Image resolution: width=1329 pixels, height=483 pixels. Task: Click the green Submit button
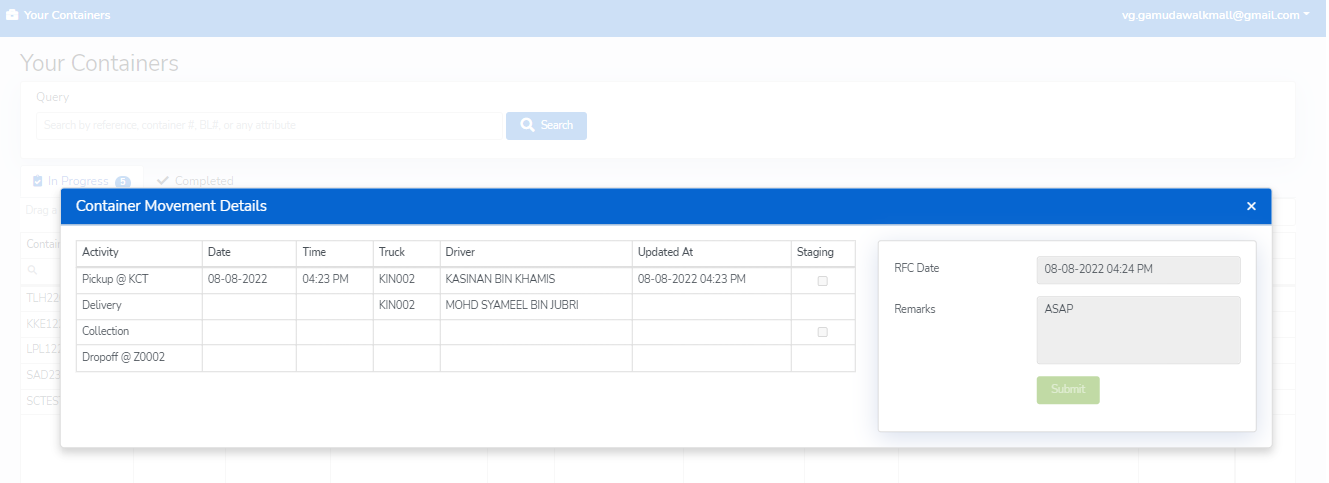1067,390
